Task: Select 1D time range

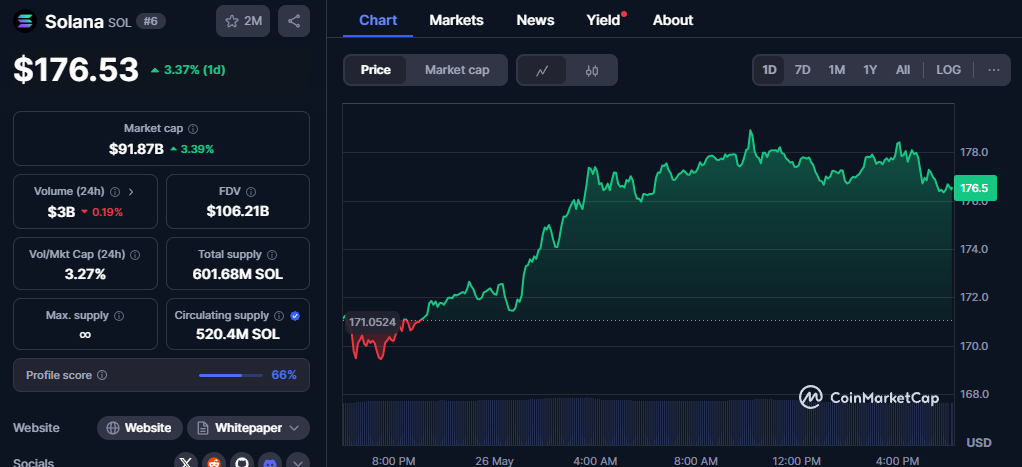Action: (770, 70)
